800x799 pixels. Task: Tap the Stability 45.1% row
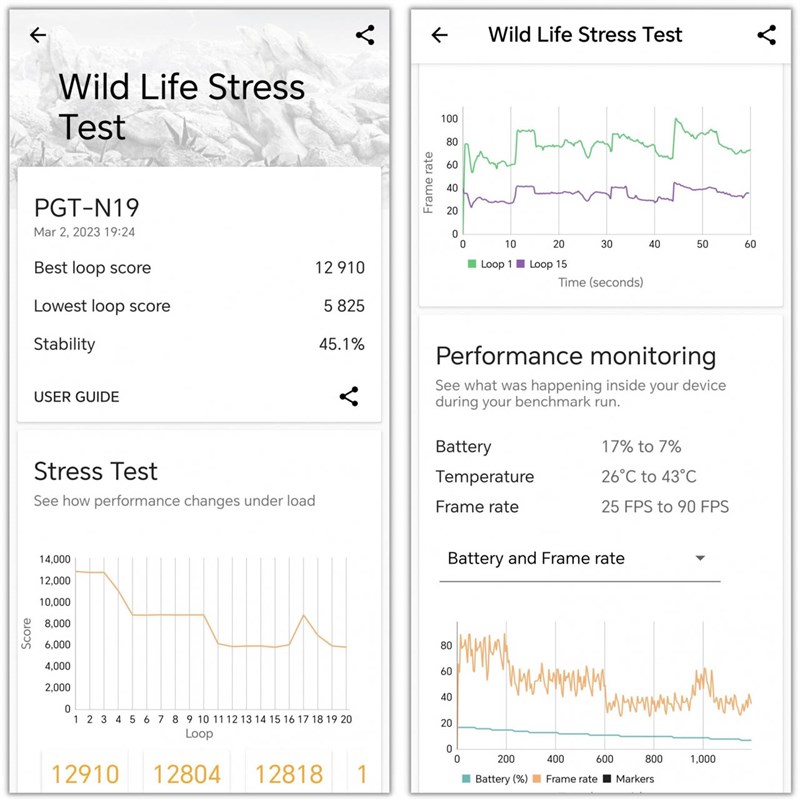[199, 344]
